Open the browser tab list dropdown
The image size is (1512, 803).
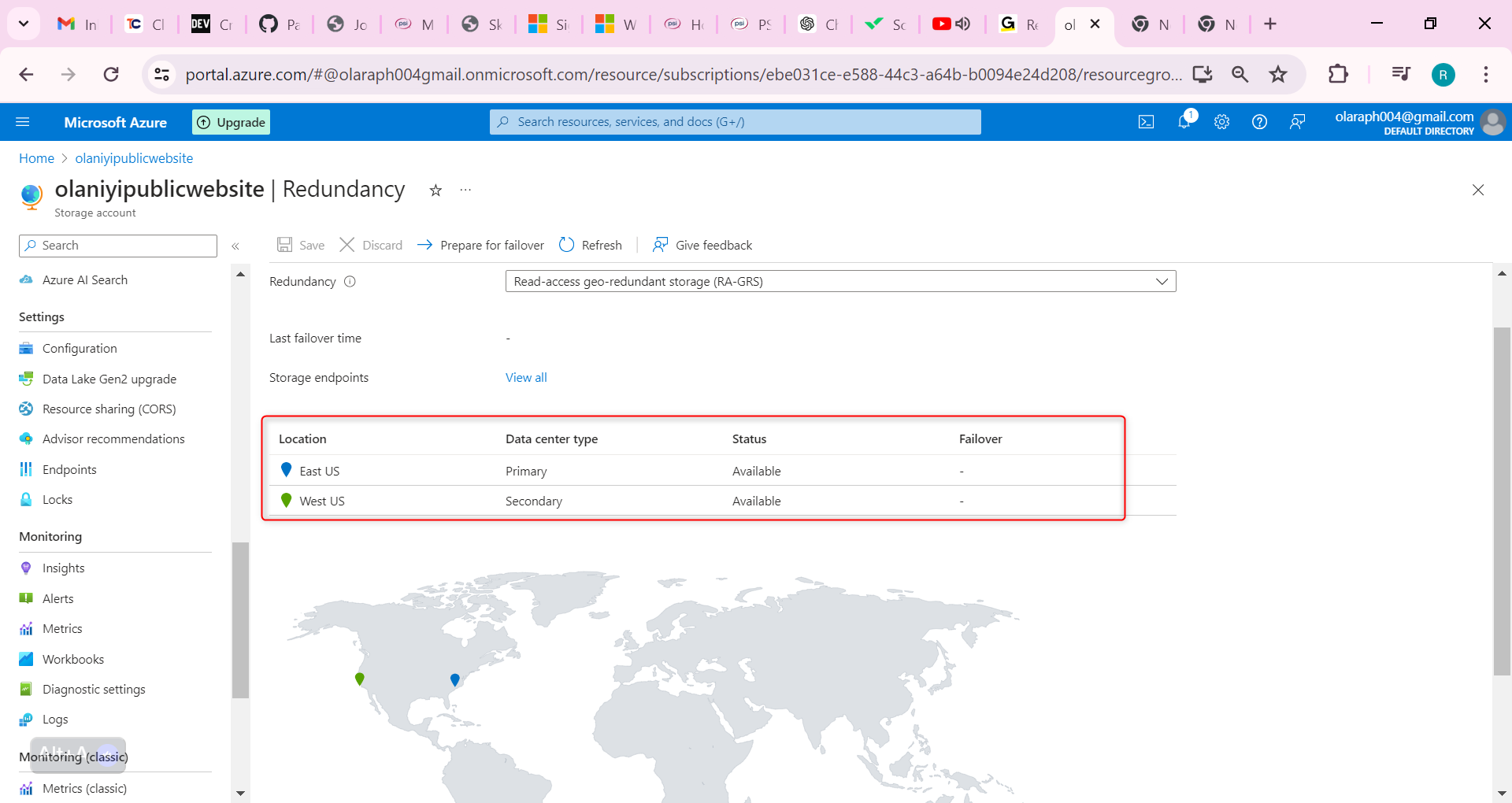click(24, 24)
